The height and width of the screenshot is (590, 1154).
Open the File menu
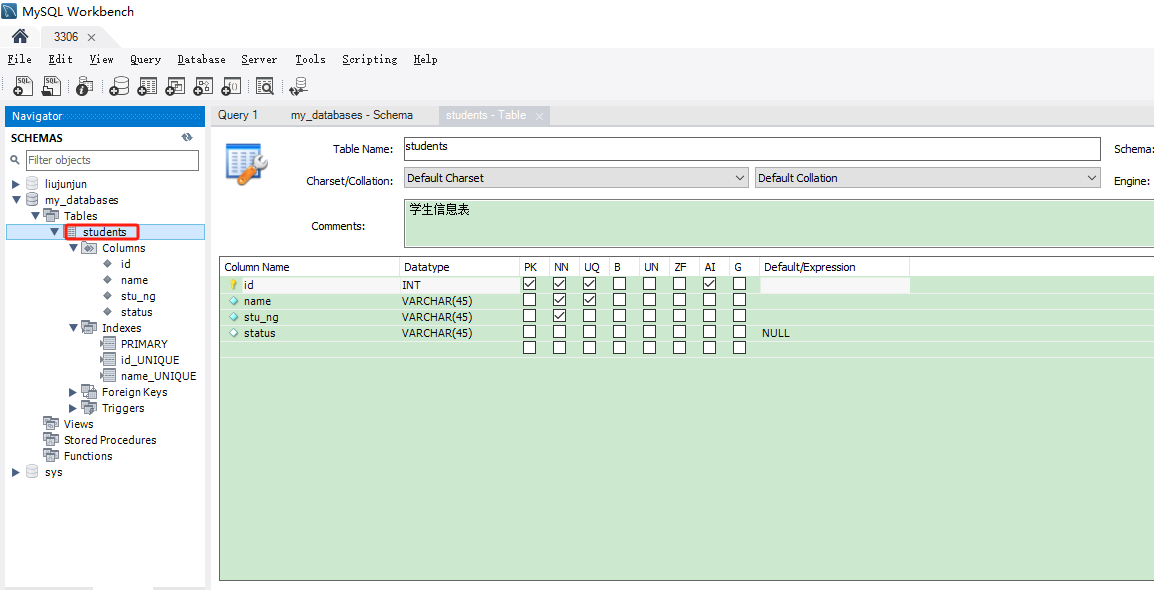point(20,60)
